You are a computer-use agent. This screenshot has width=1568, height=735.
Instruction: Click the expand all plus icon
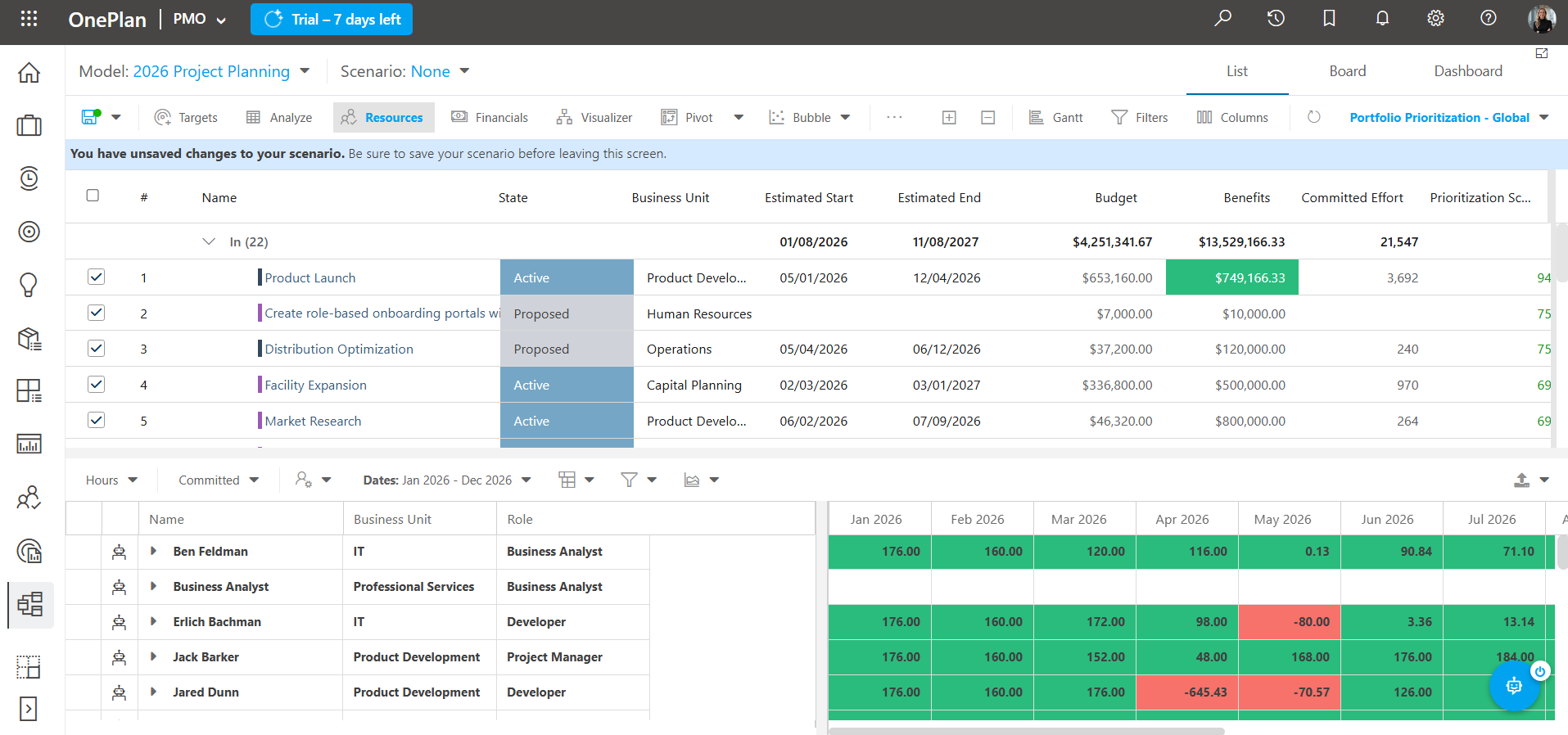click(x=949, y=118)
